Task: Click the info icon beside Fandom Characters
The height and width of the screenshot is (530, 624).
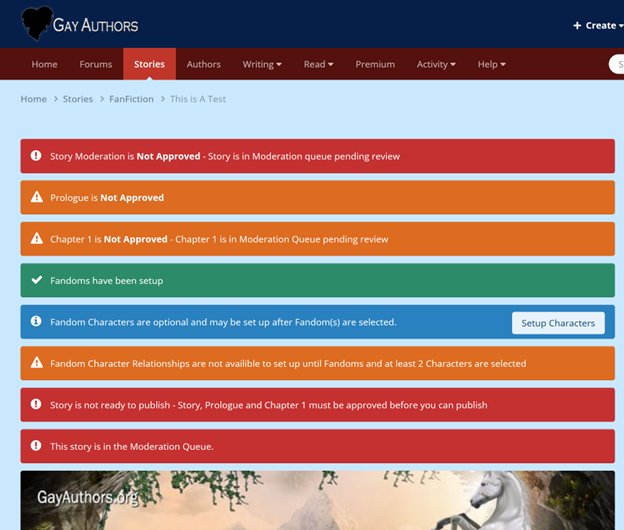Action: pyautogui.click(x=36, y=322)
